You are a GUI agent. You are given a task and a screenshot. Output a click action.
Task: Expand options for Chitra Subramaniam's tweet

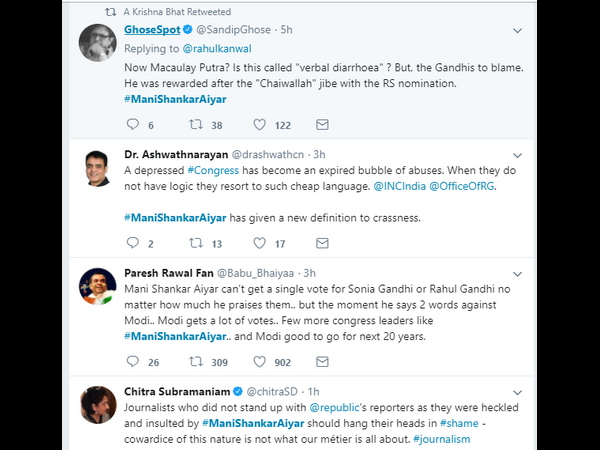(516, 390)
